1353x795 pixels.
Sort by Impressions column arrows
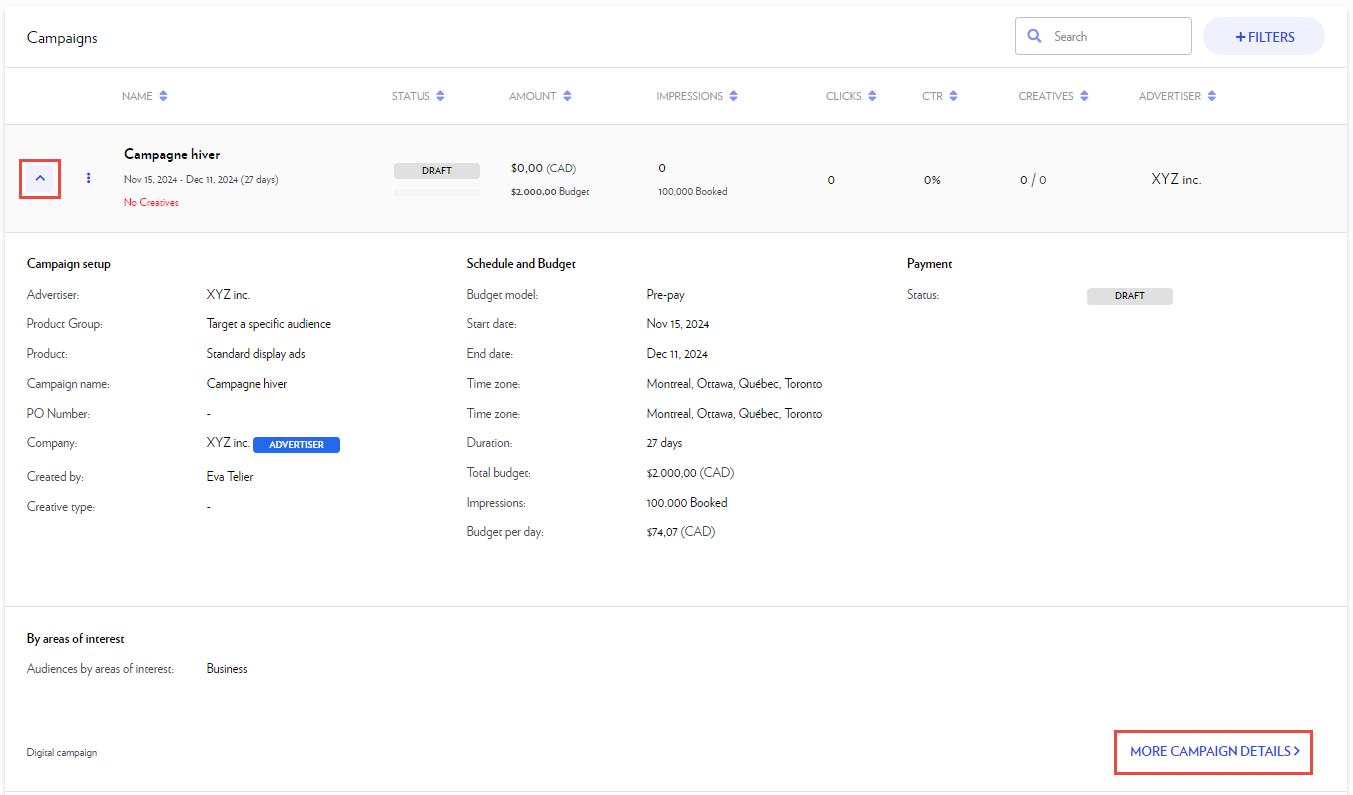[x=734, y=96]
